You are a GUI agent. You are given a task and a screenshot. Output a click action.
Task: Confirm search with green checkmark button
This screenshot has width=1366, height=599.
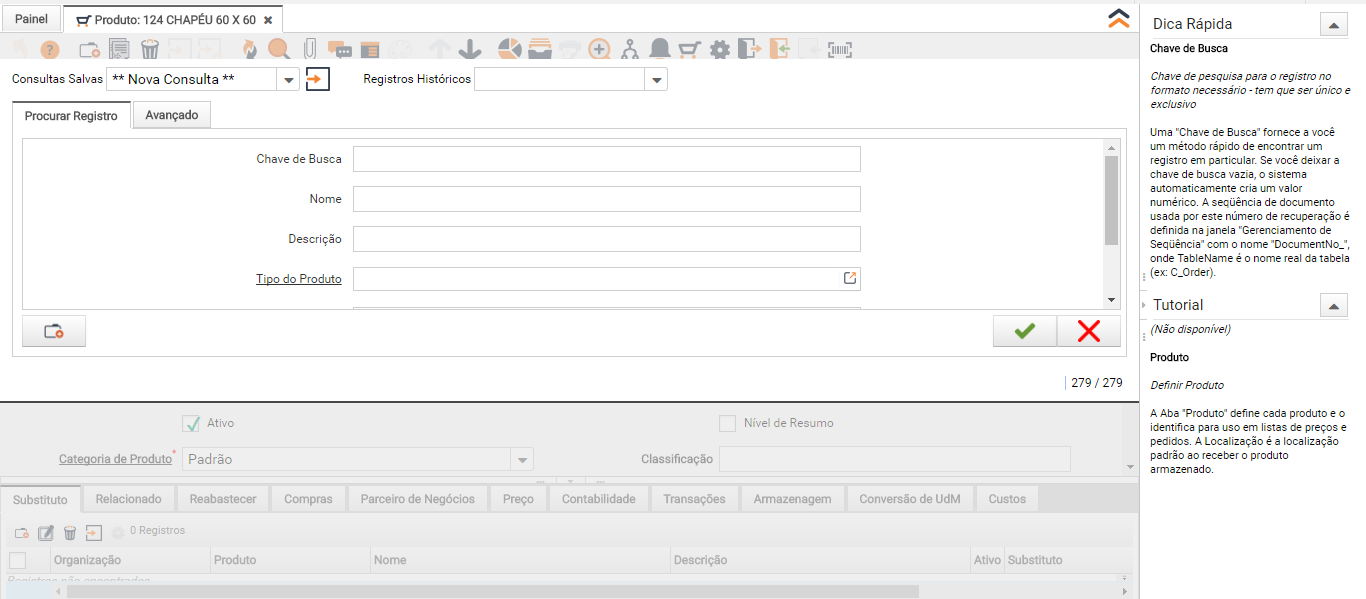click(1024, 332)
